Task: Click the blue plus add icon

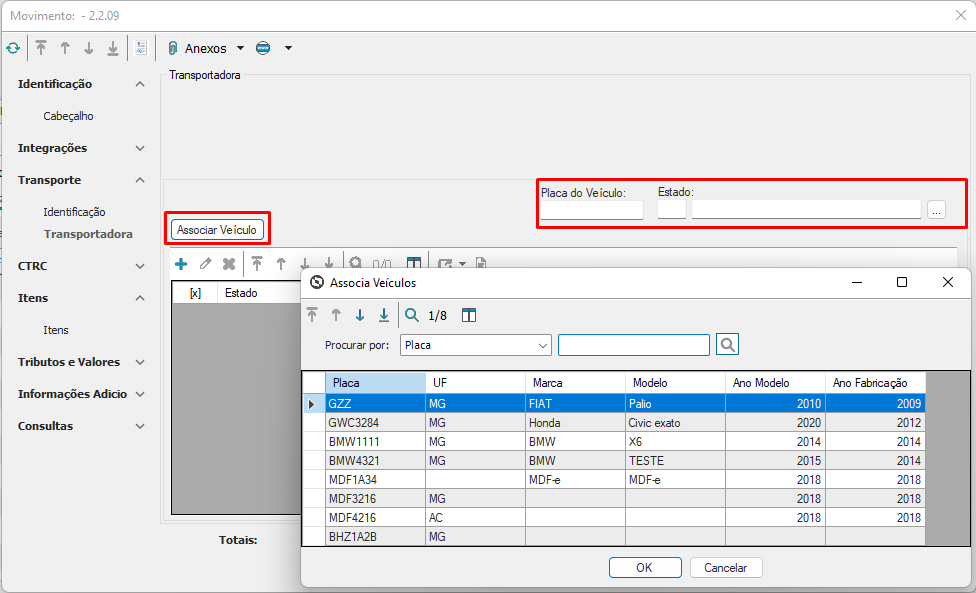Action: click(x=181, y=264)
